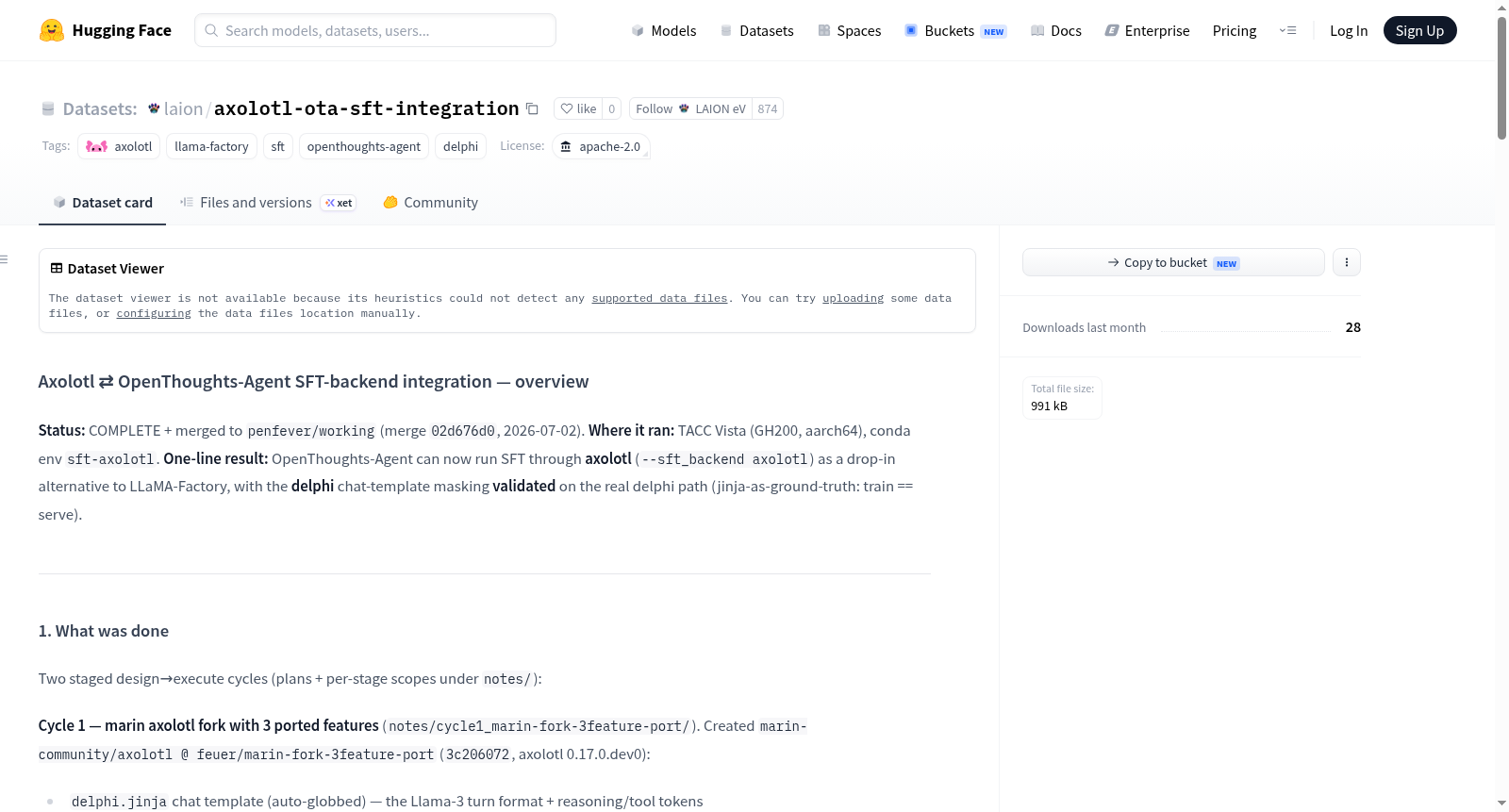Click the Downloads last month value 28
The height and width of the screenshot is (812, 1509).
[1352, 327]
